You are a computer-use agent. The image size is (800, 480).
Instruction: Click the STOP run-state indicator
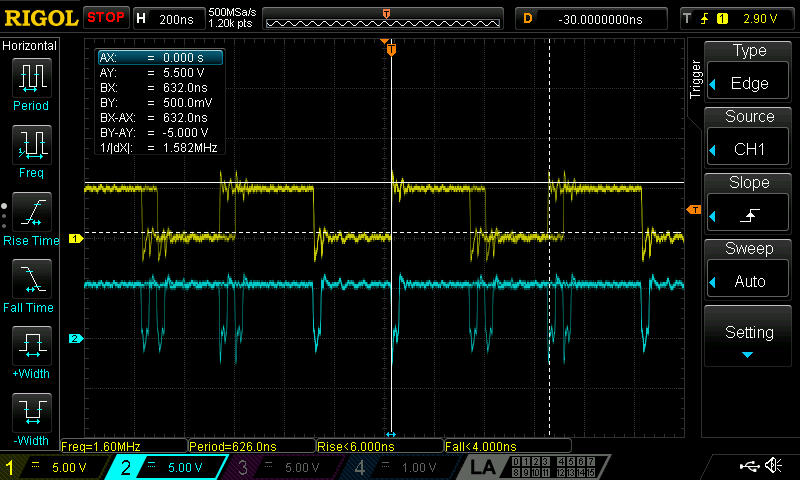(x=106, y=18)
